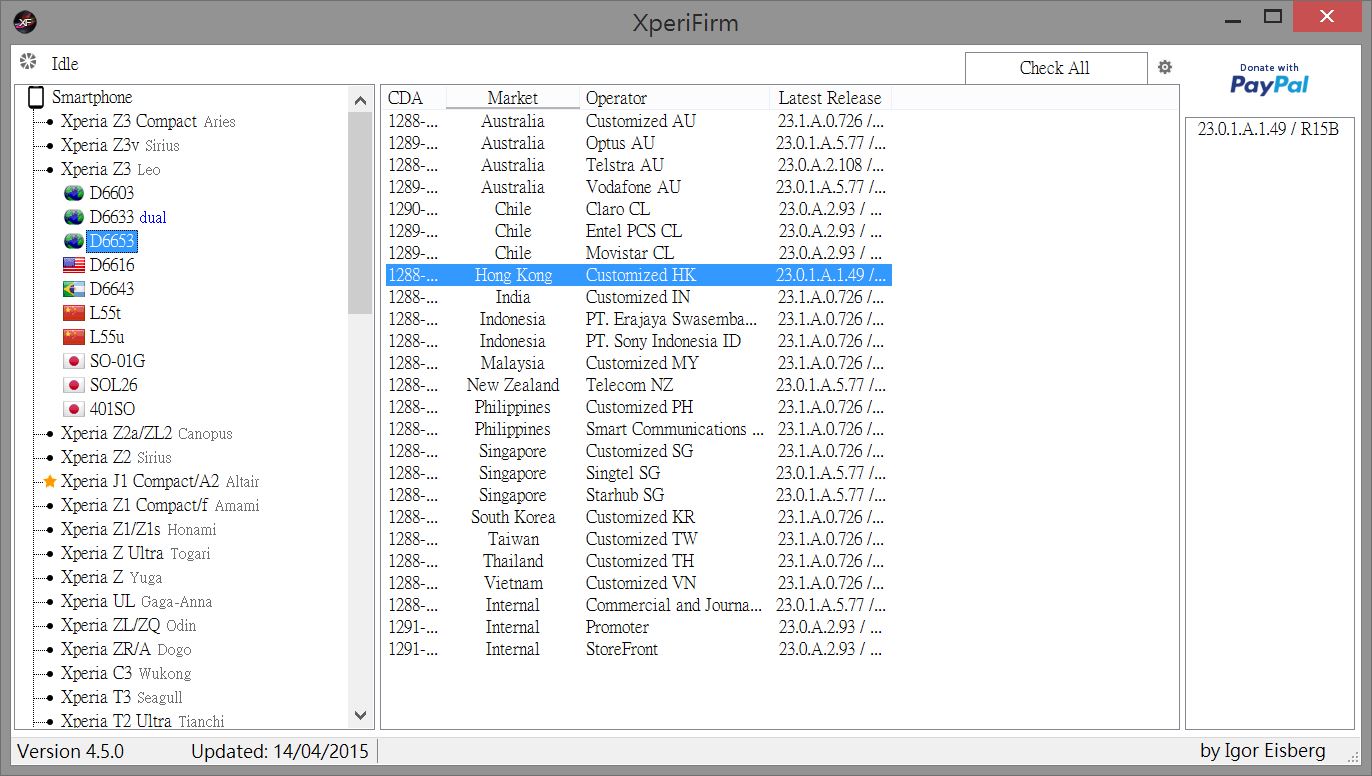The height and width of the screenshot is (776, 1372).
Task: Select the Starhub SG row
Action: (638, 495)
